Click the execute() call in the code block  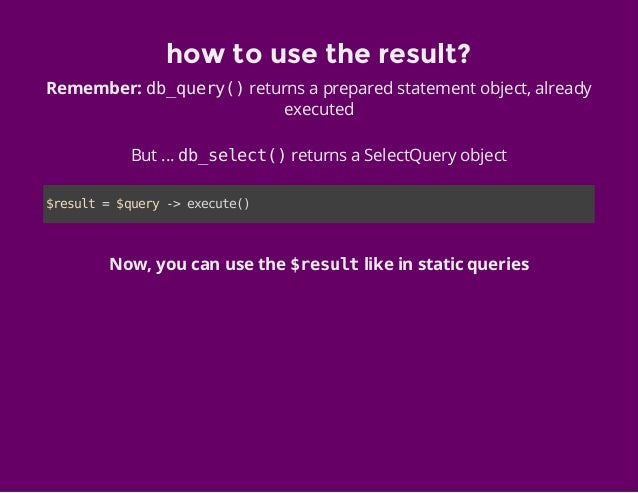pos(218,203)
